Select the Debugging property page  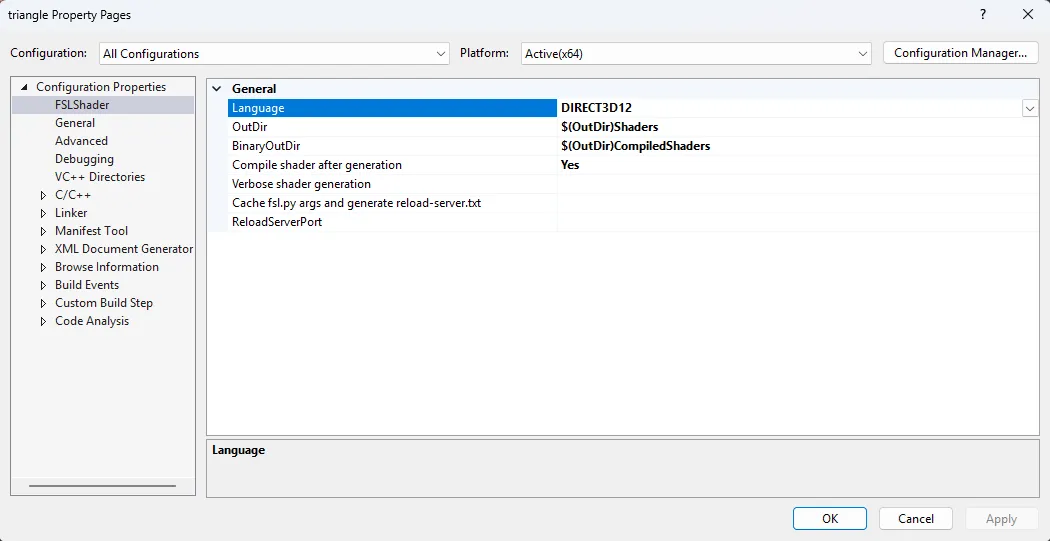[x=84, y=159]
